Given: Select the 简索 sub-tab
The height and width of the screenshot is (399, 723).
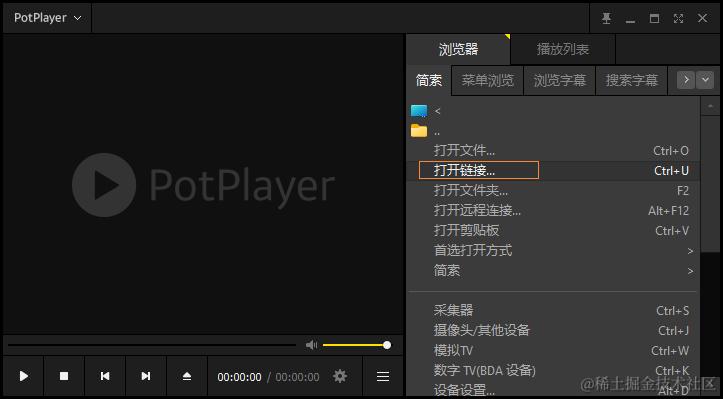Looking at the screenshot, I should point(429,81).
